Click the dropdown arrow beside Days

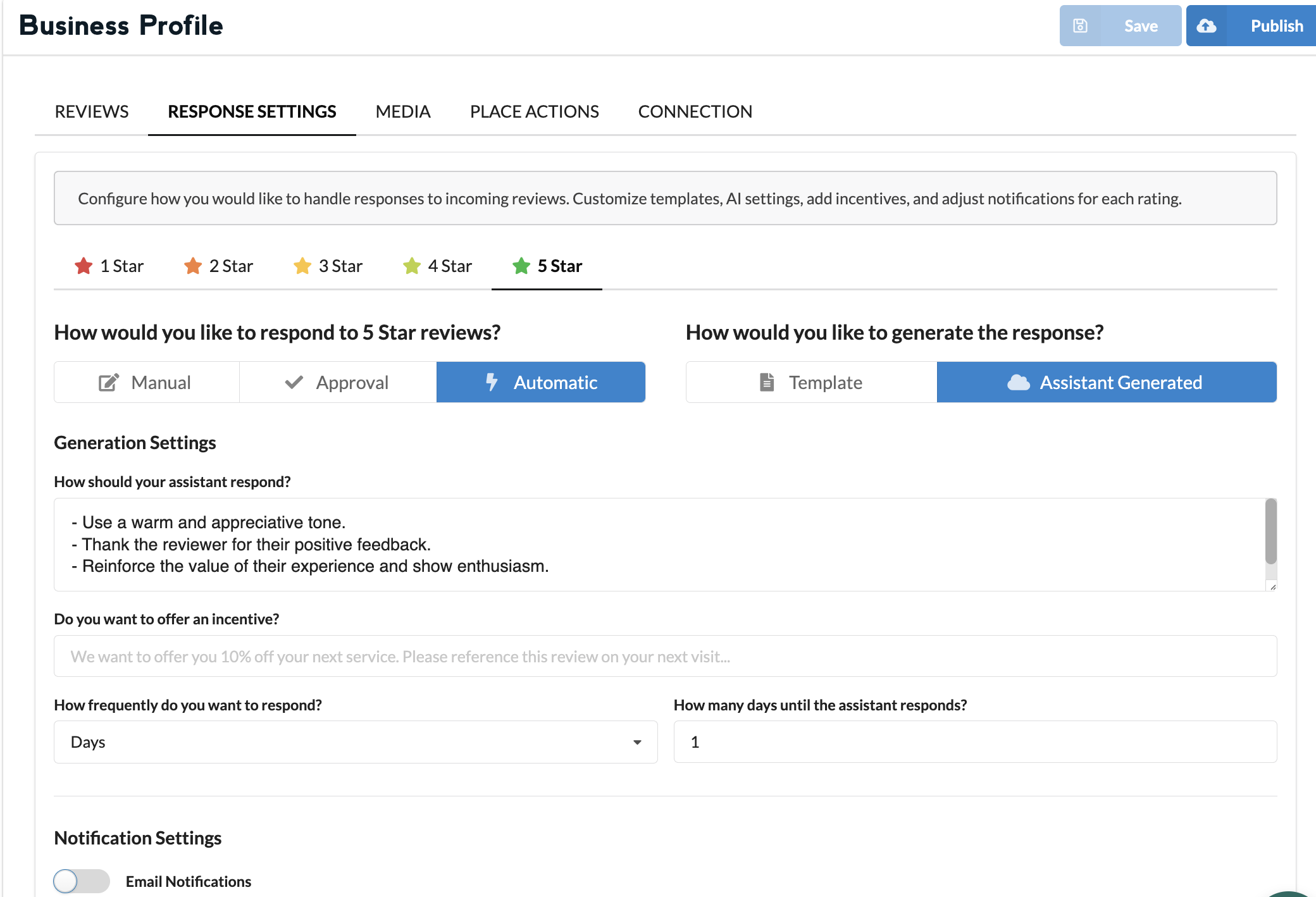pyautogui.click(x=637, y=742)
